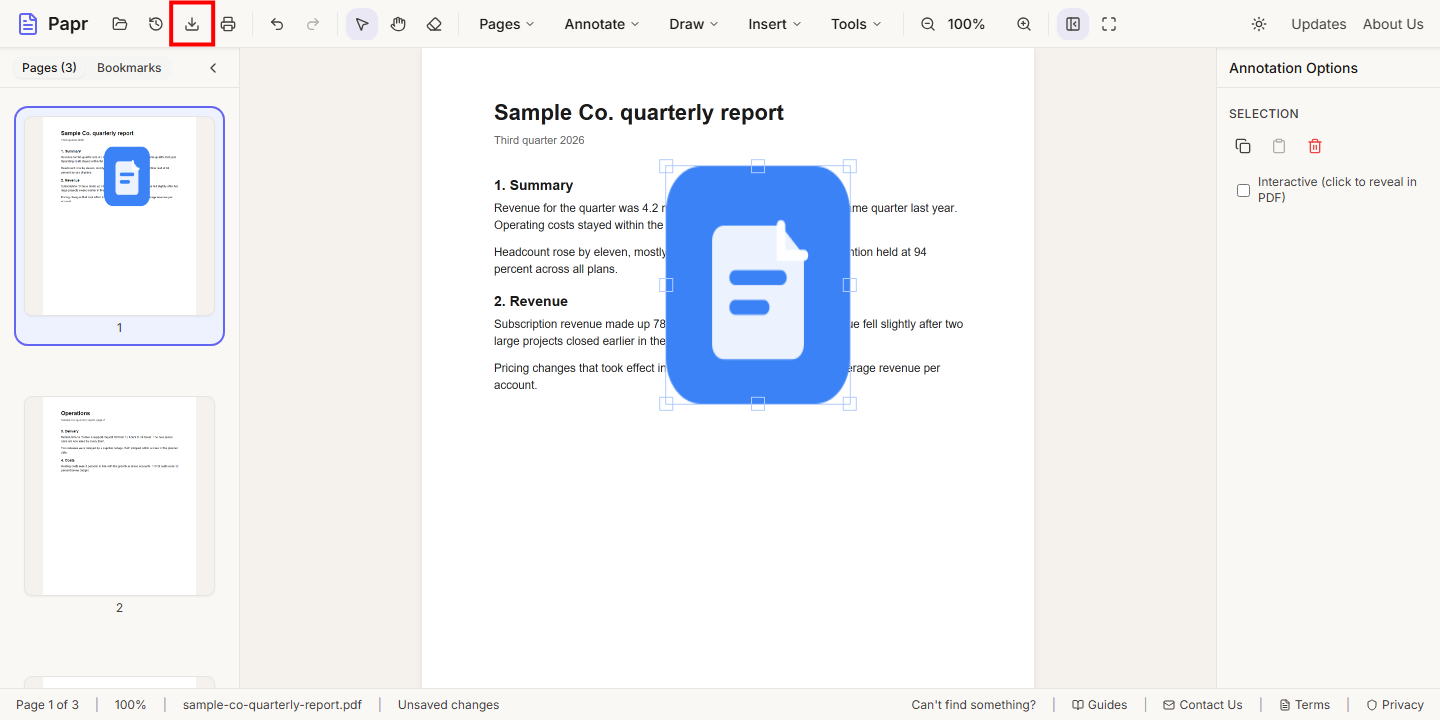Select the pointer selection tool
The width and height of the screenshot is (1440, 720).
(x=362, y=24)
